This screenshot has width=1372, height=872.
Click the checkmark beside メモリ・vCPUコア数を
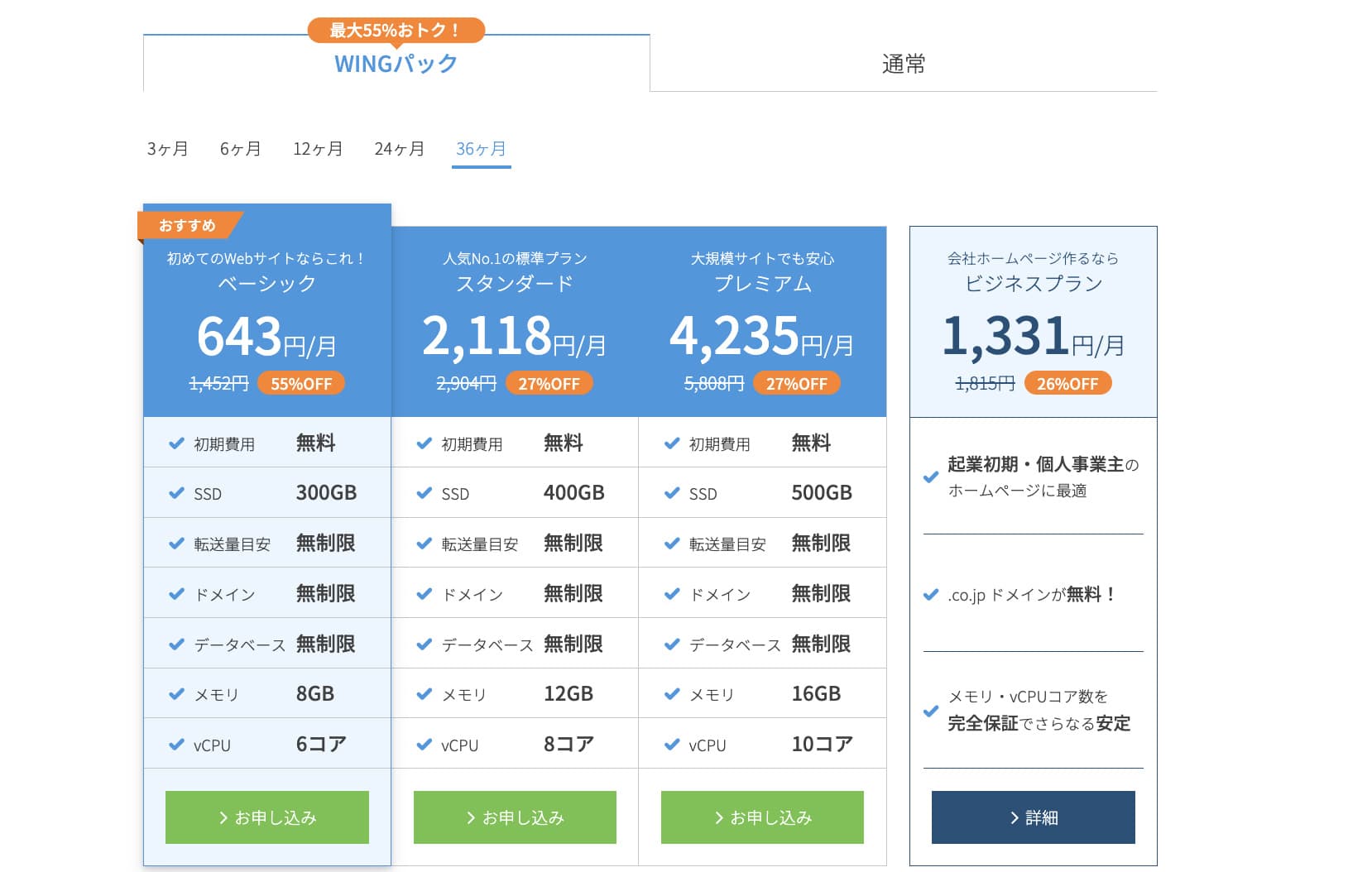(x=931, y=711)
